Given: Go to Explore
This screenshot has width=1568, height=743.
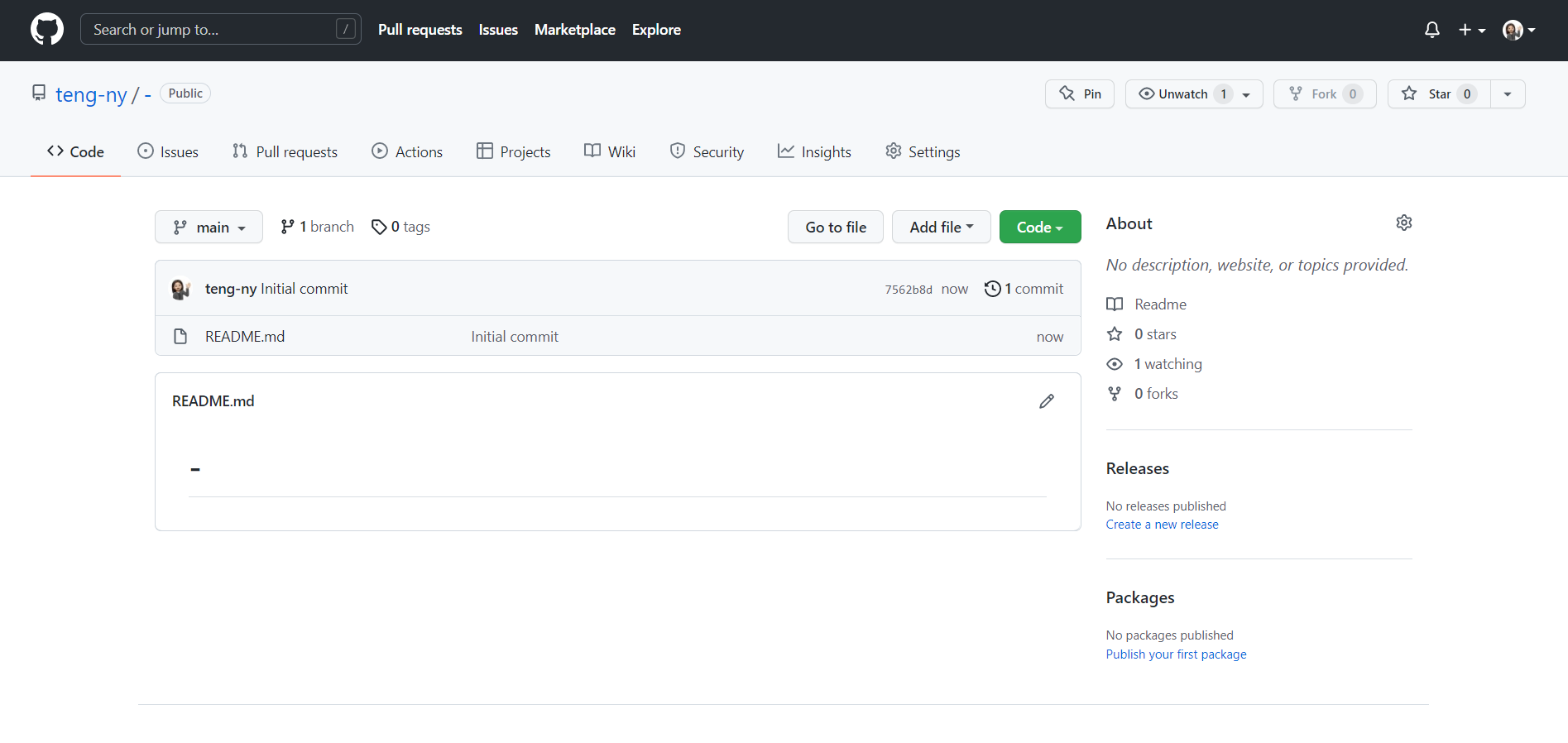Looking at the screenshot, I should click(x=656, y=30).
